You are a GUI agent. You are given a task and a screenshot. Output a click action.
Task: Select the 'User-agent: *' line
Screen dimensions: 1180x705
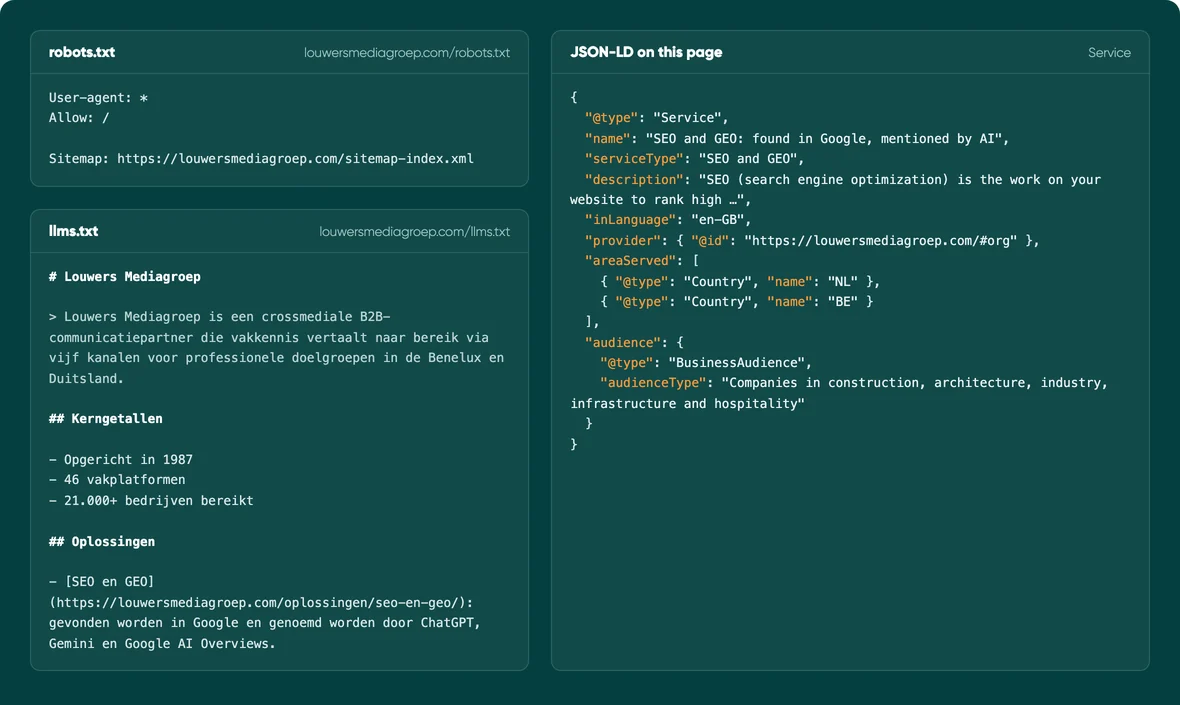tap(99, 98)
